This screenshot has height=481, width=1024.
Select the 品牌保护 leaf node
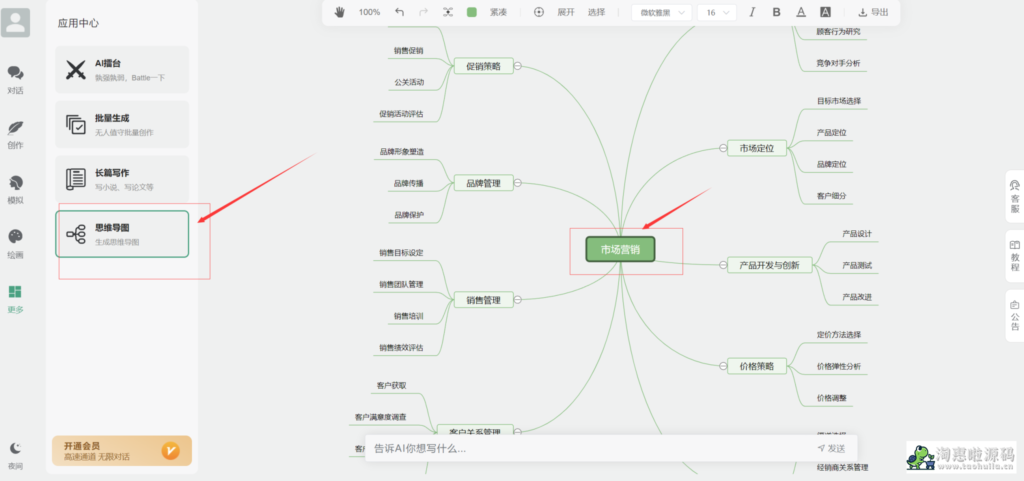pos(409,215)
